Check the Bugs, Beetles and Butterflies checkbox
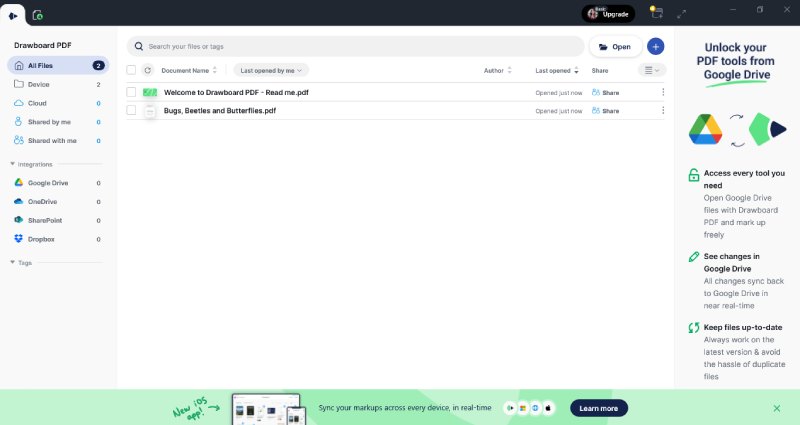800x425 pixels. point(131,110)
